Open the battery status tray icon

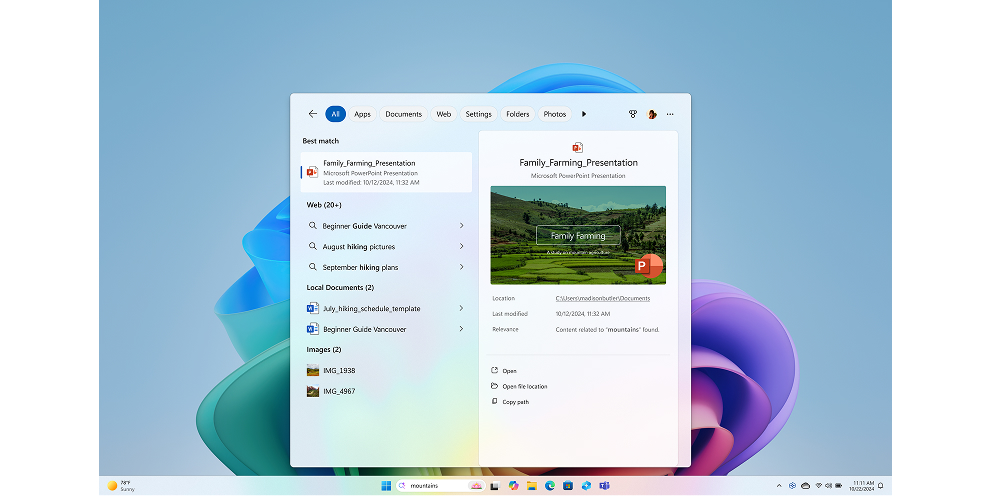coord(839,486)
